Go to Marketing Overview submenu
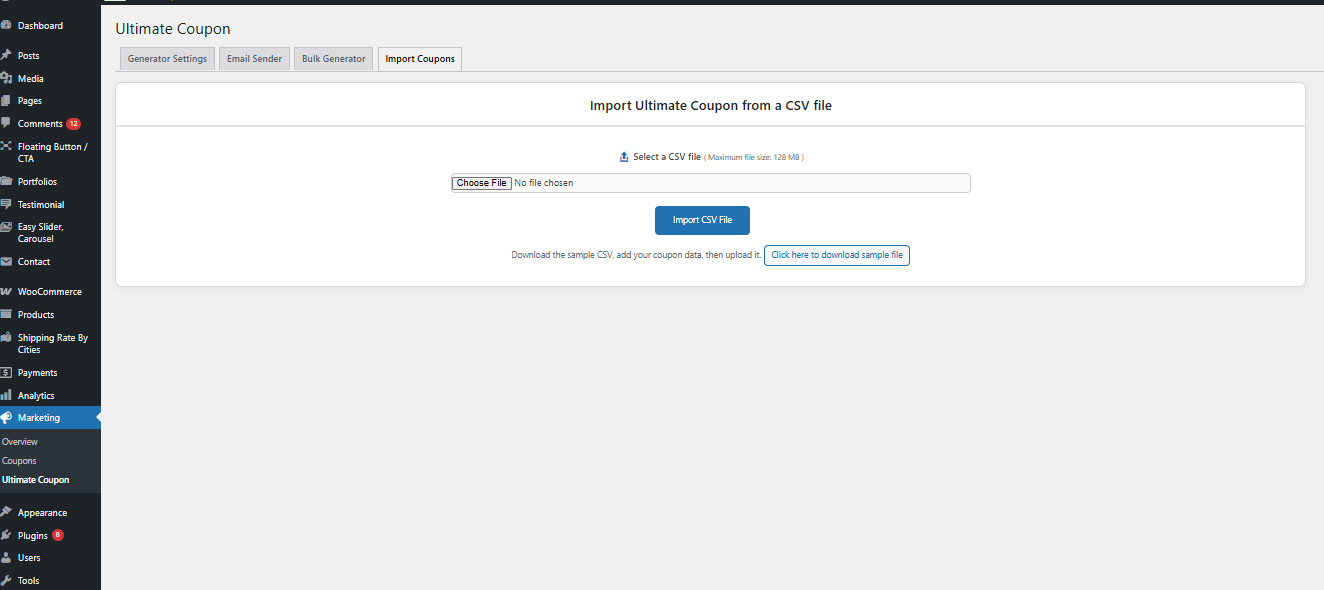Viewport: 1324px width, 590px height. pyautogui.click(x=20, y=442)
